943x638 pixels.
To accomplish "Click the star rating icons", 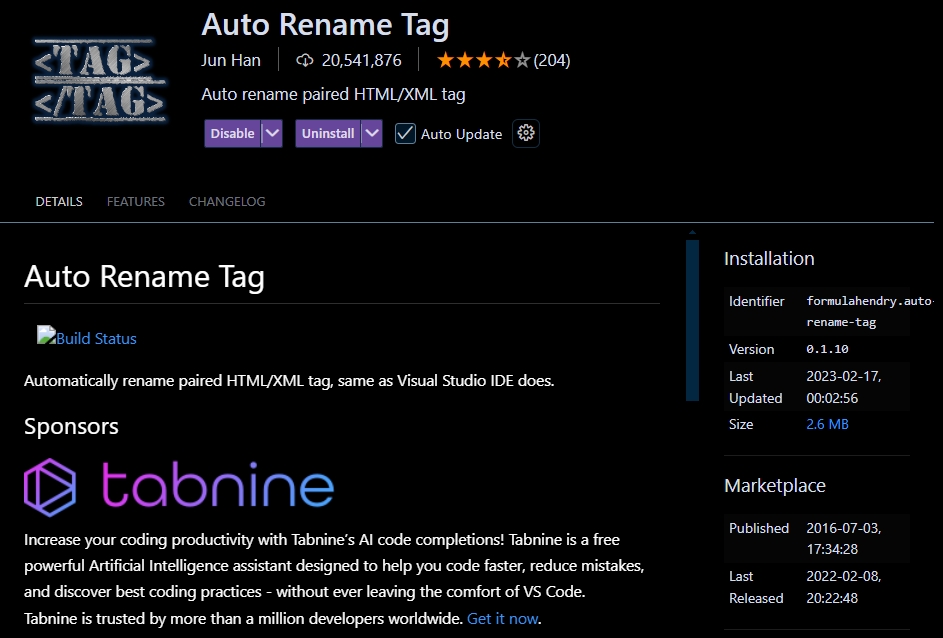I will (484, 60).
